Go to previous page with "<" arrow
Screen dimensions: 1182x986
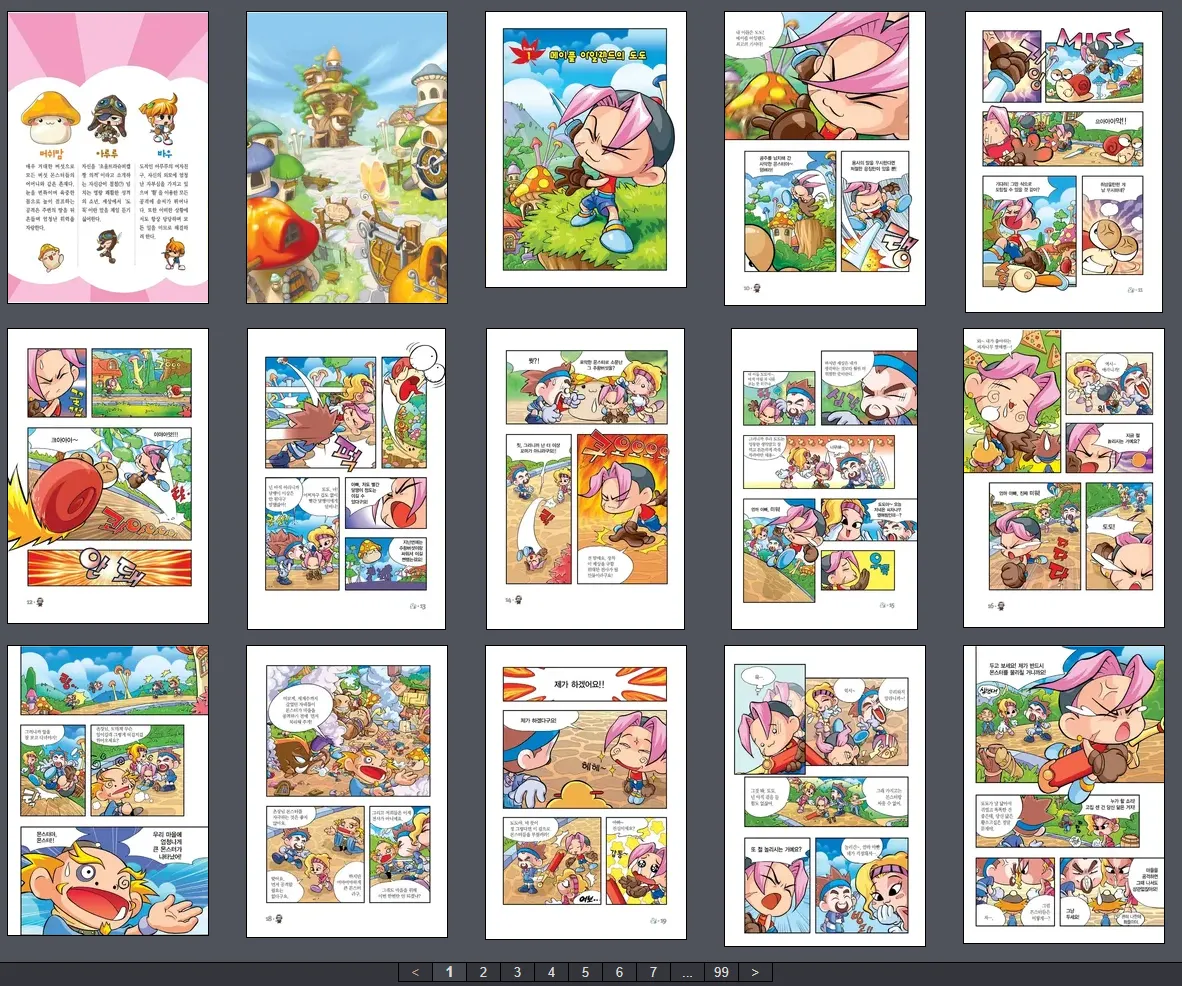[415, 972]
